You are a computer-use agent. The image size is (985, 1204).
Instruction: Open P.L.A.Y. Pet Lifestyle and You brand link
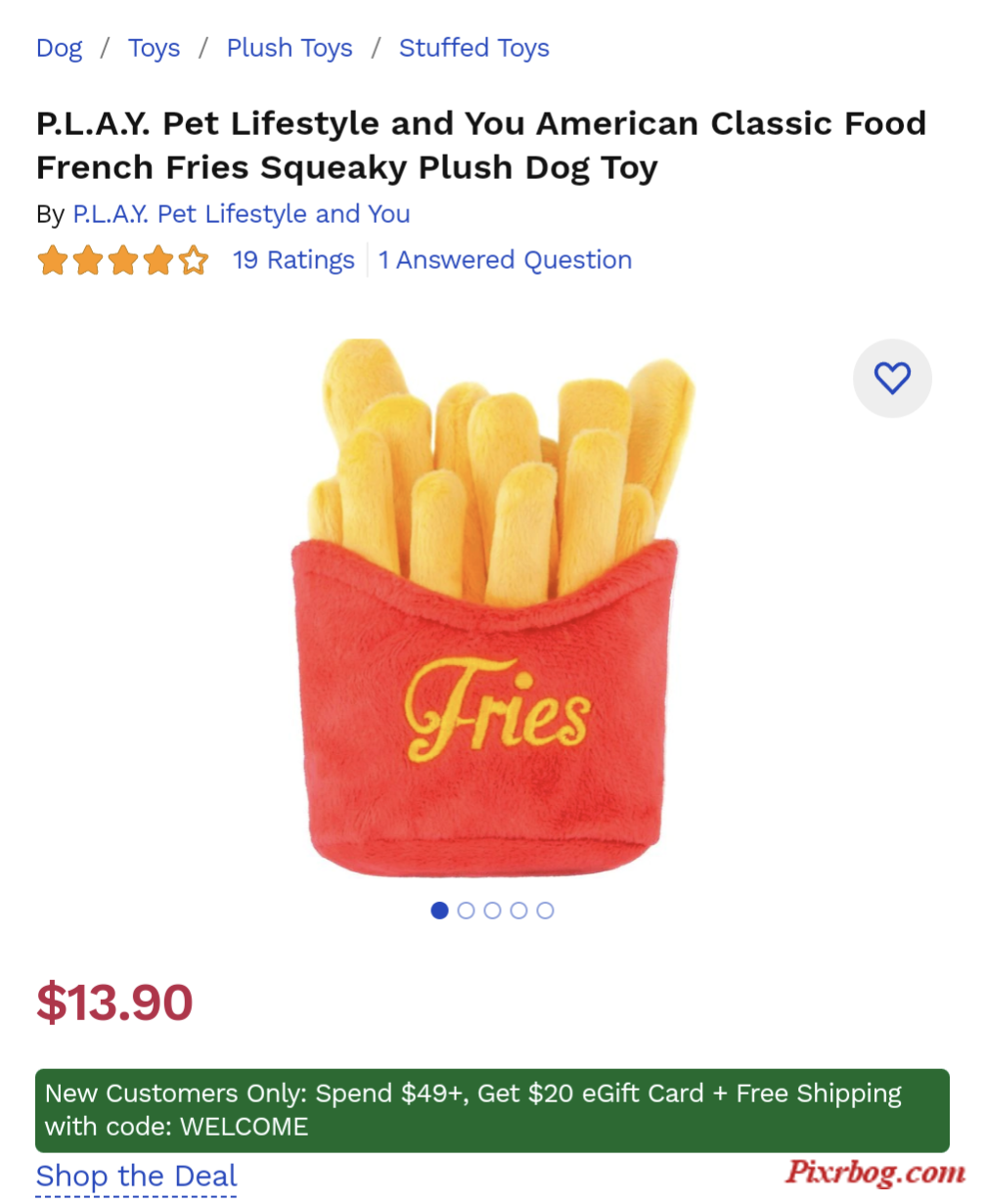(242, 214)
